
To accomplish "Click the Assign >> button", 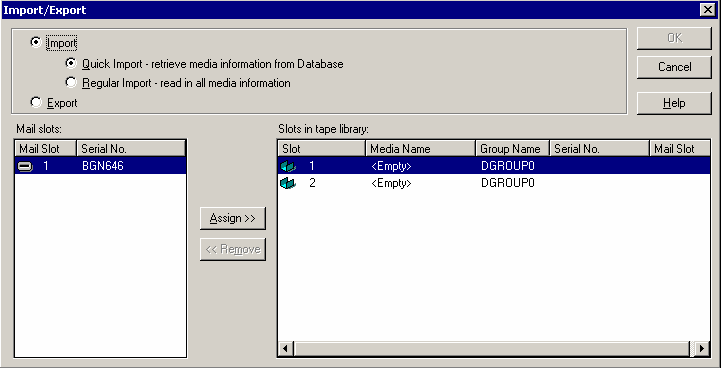I will [x=233, y=218].
